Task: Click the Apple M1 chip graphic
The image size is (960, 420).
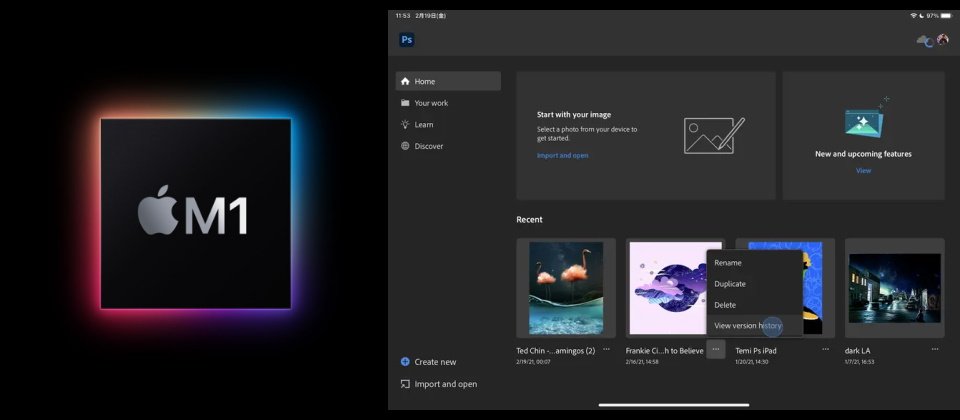Action: point(196,213)
